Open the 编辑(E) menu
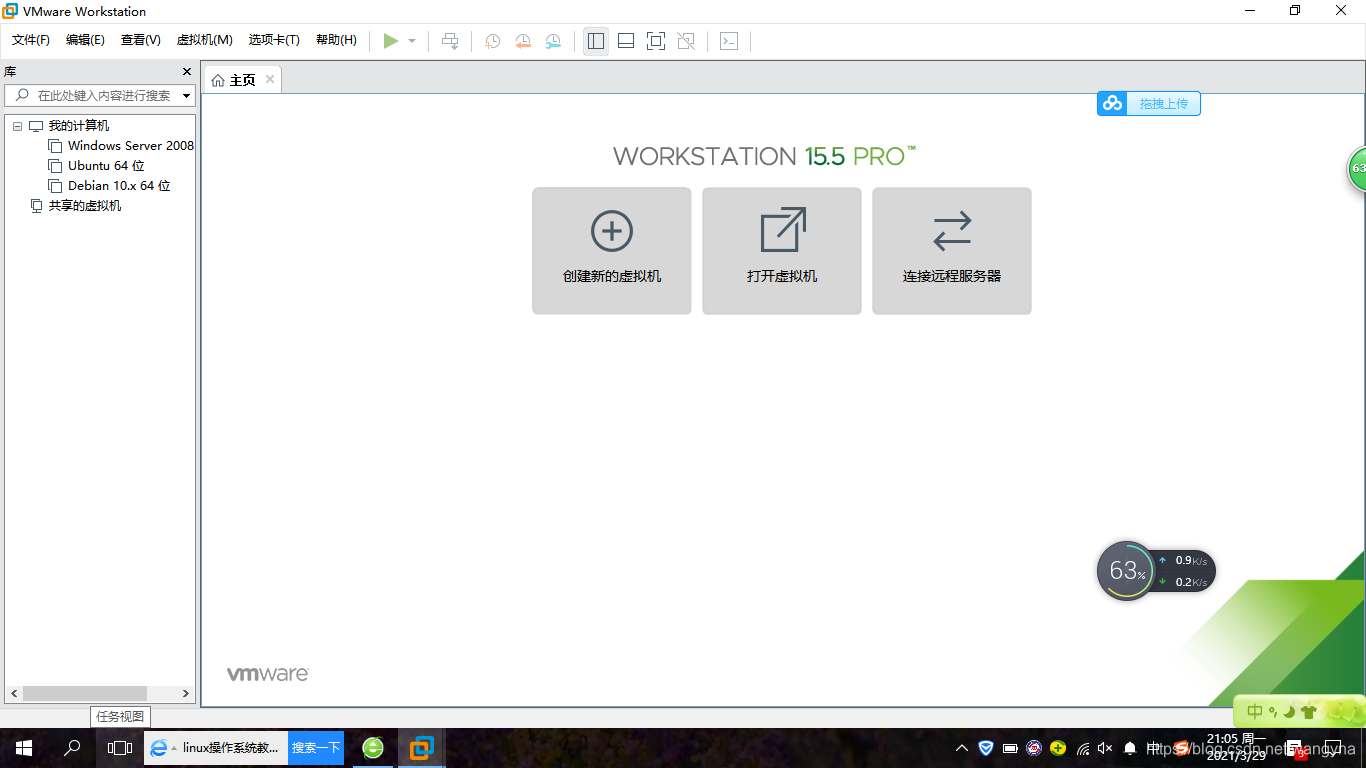The height and width of the screenshot is (768, 1366). point(85,40)
